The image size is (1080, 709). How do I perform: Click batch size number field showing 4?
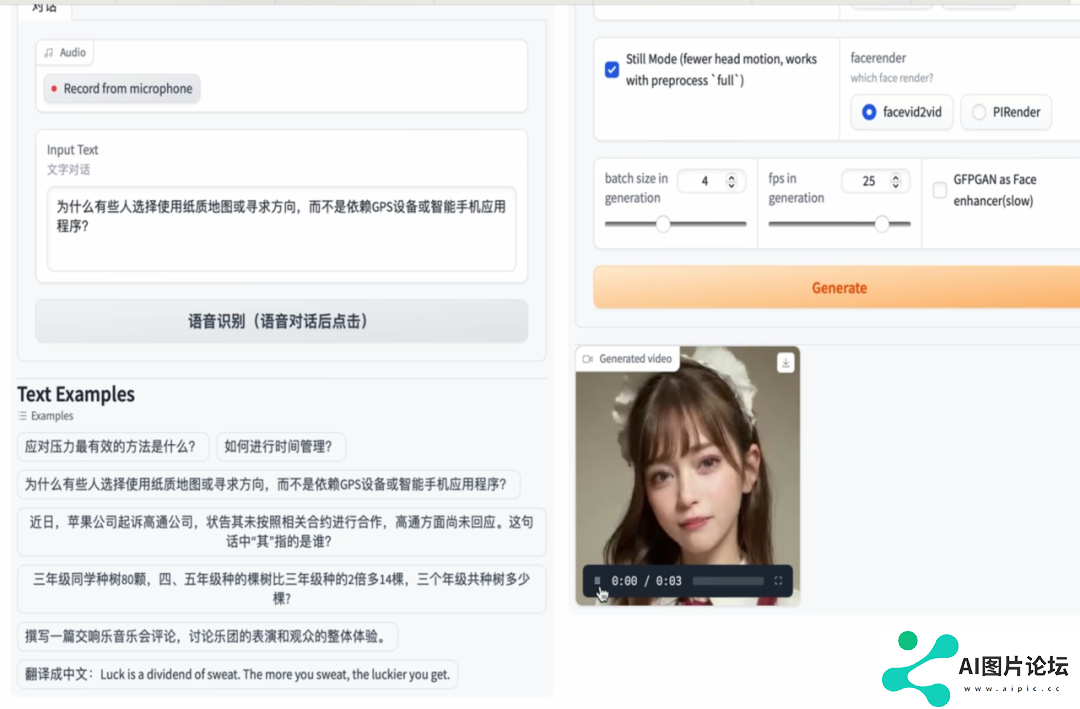(x=704, y=181)
